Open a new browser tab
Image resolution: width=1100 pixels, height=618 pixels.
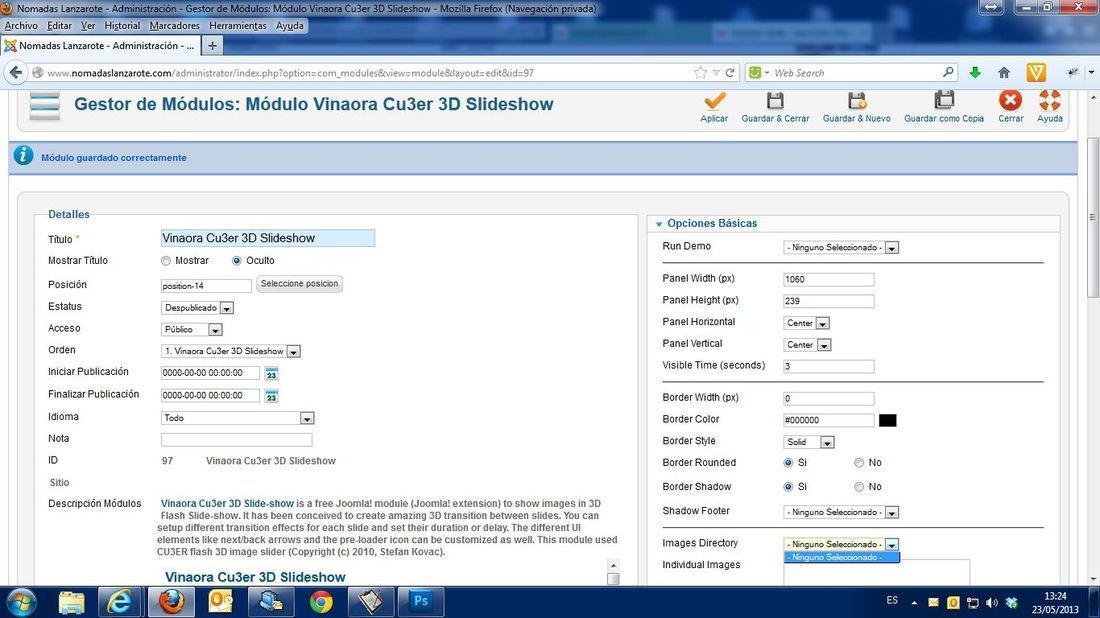212,46
